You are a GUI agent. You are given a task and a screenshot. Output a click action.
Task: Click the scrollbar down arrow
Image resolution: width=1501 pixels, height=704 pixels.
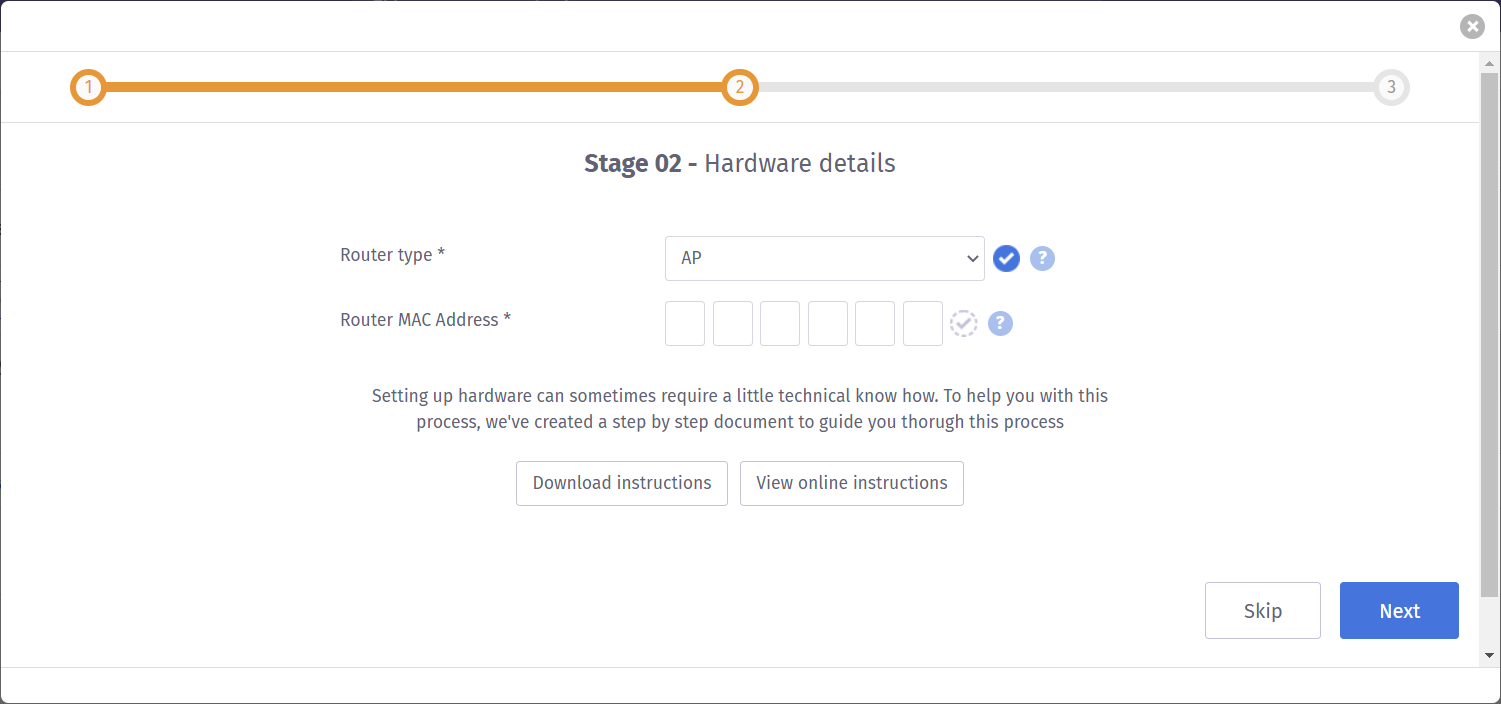(x=1489, y=656)
